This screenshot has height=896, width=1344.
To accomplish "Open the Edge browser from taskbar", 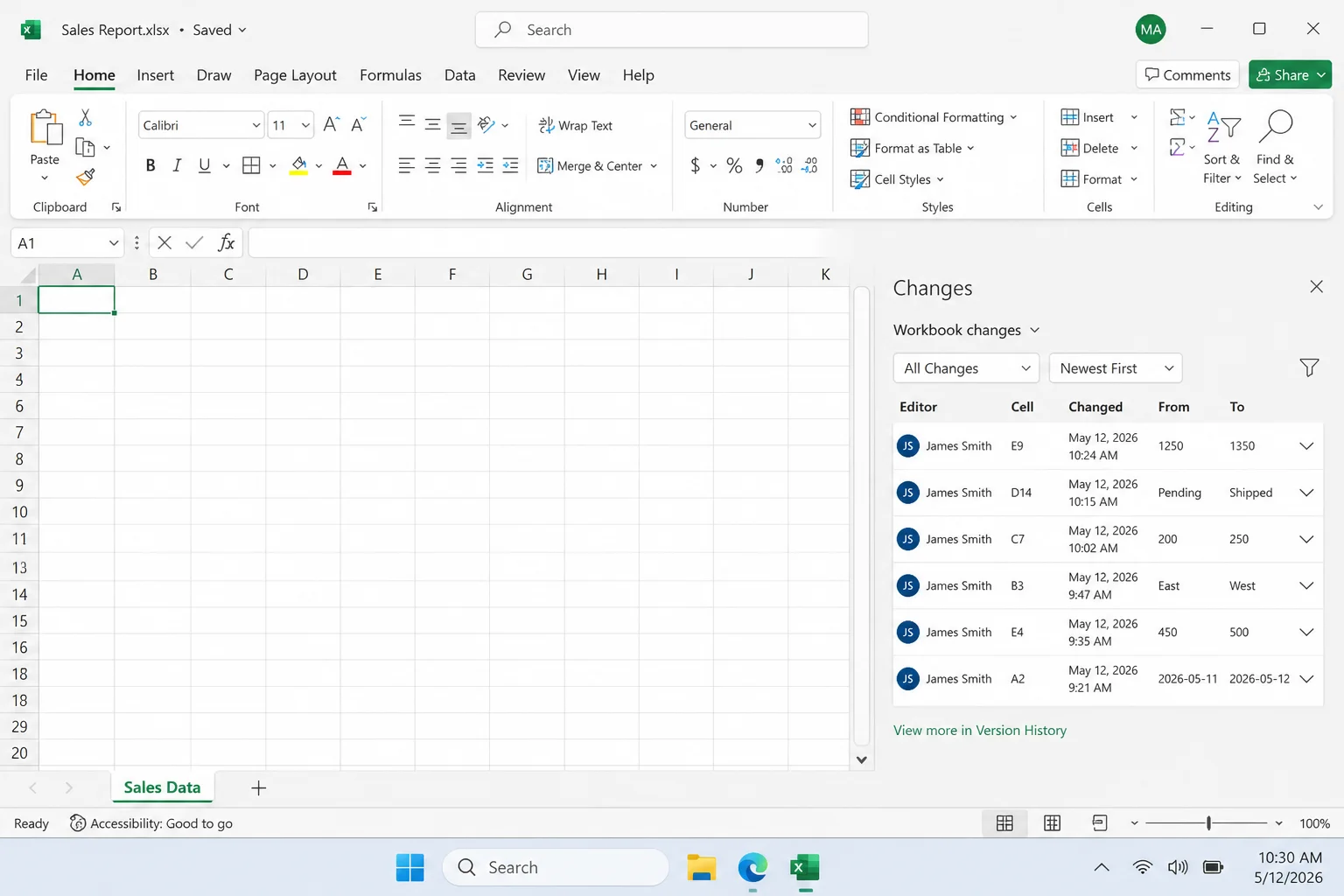I will pos(752,867).
